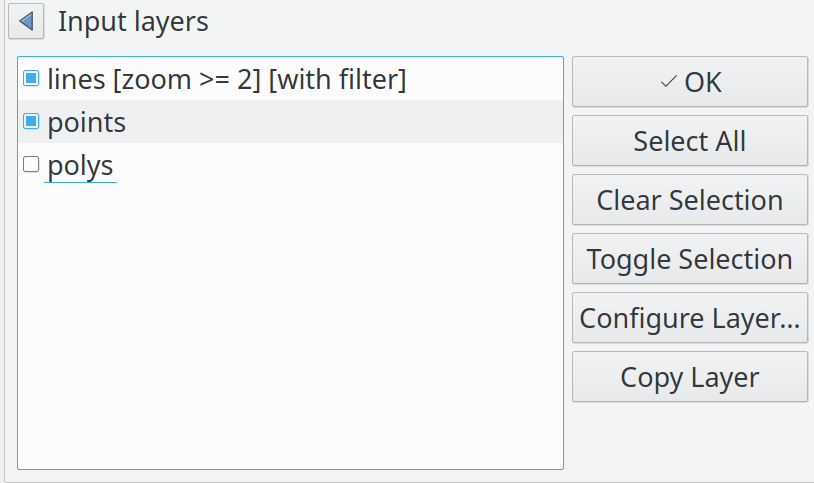Select the 'lines [zoom >= 2] [with filter]' entry
The image size is (814, 483).
point(226,80)
